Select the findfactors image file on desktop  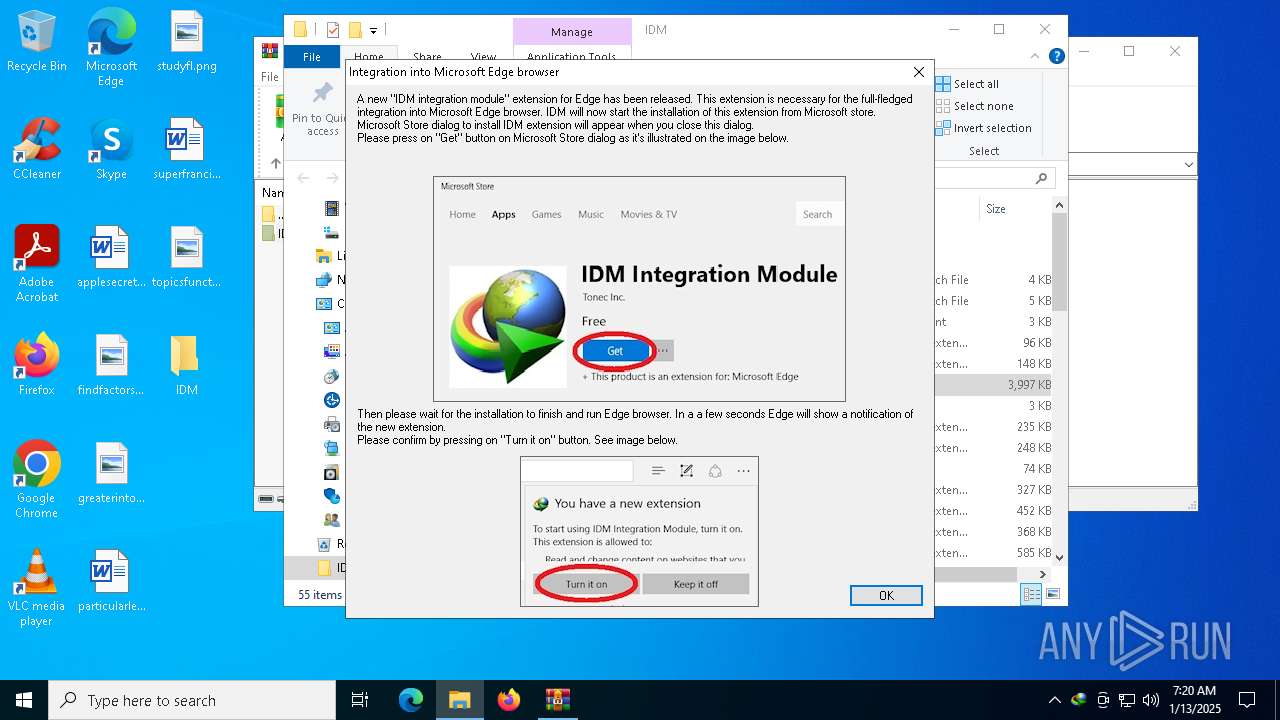(111, 365)
